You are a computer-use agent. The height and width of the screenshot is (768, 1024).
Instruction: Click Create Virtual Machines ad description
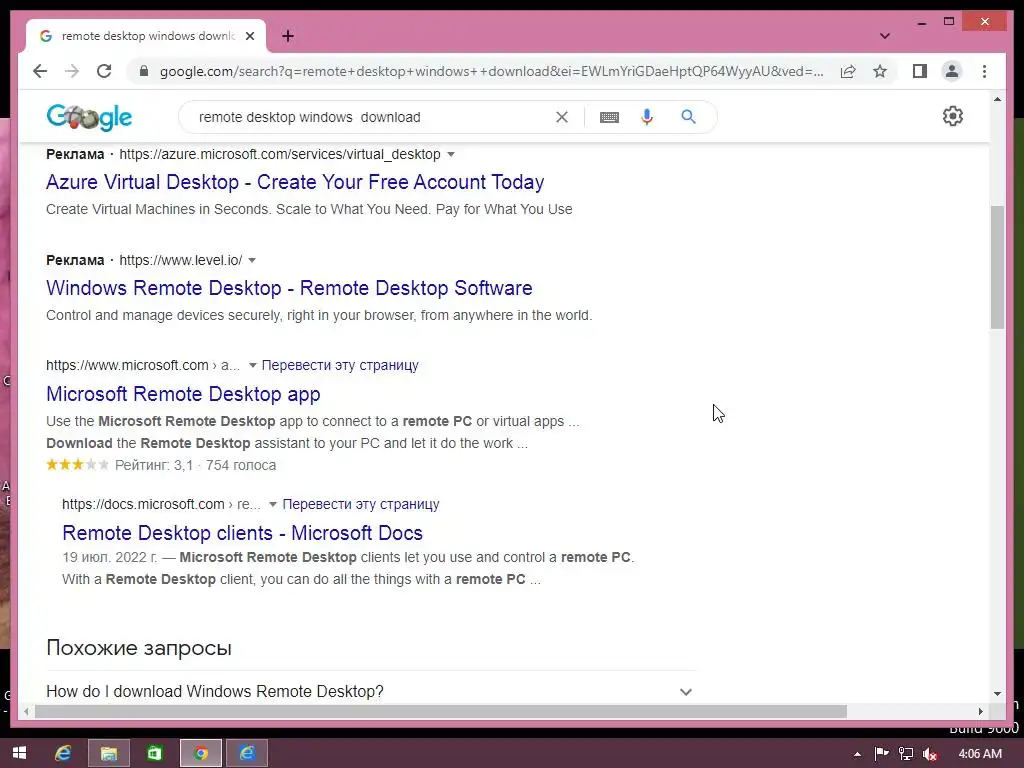309,210
